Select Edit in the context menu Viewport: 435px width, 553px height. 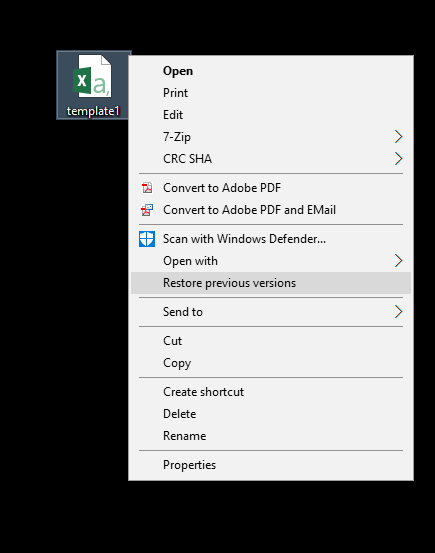271,115
